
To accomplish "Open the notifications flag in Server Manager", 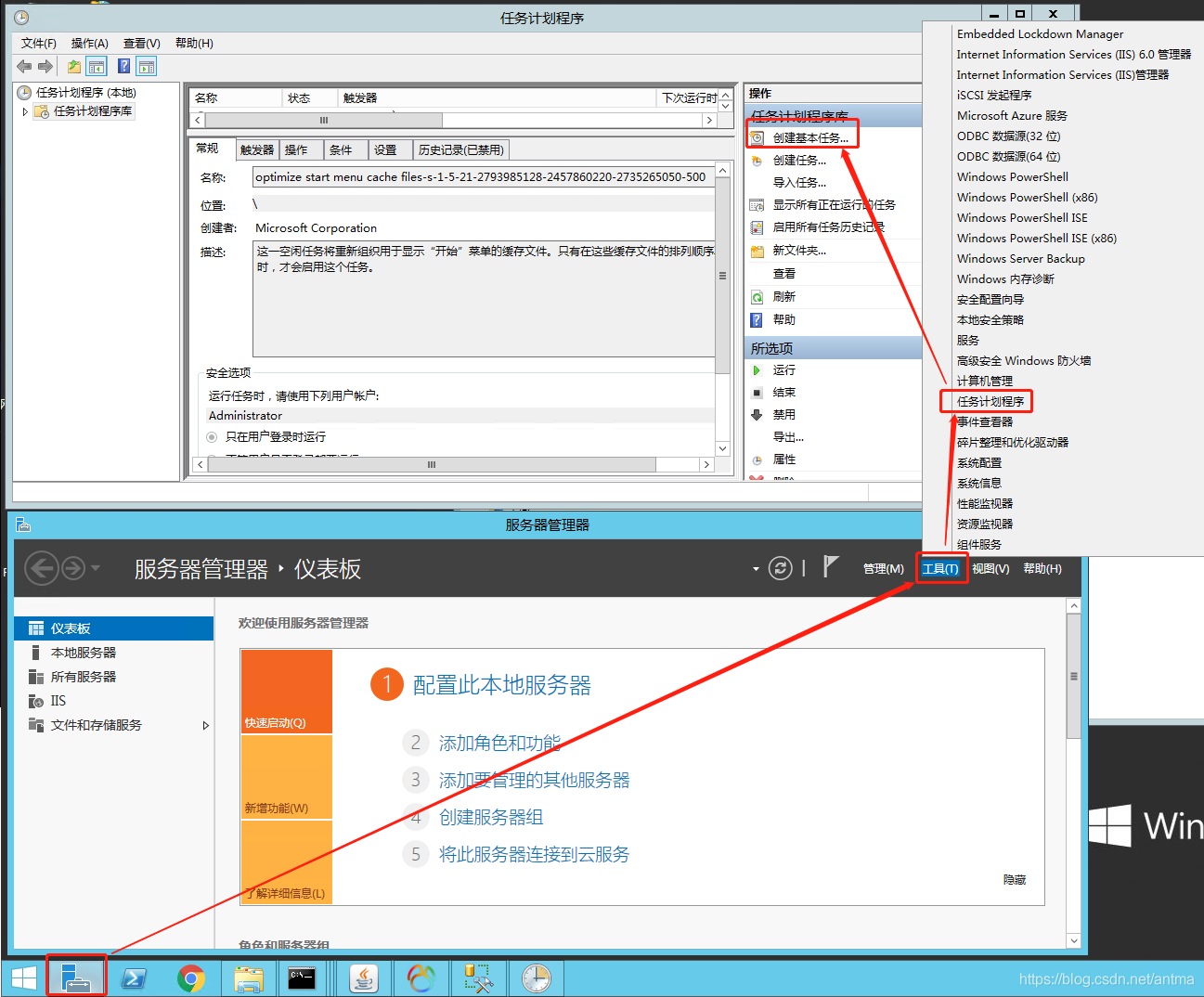I will 831,567.
